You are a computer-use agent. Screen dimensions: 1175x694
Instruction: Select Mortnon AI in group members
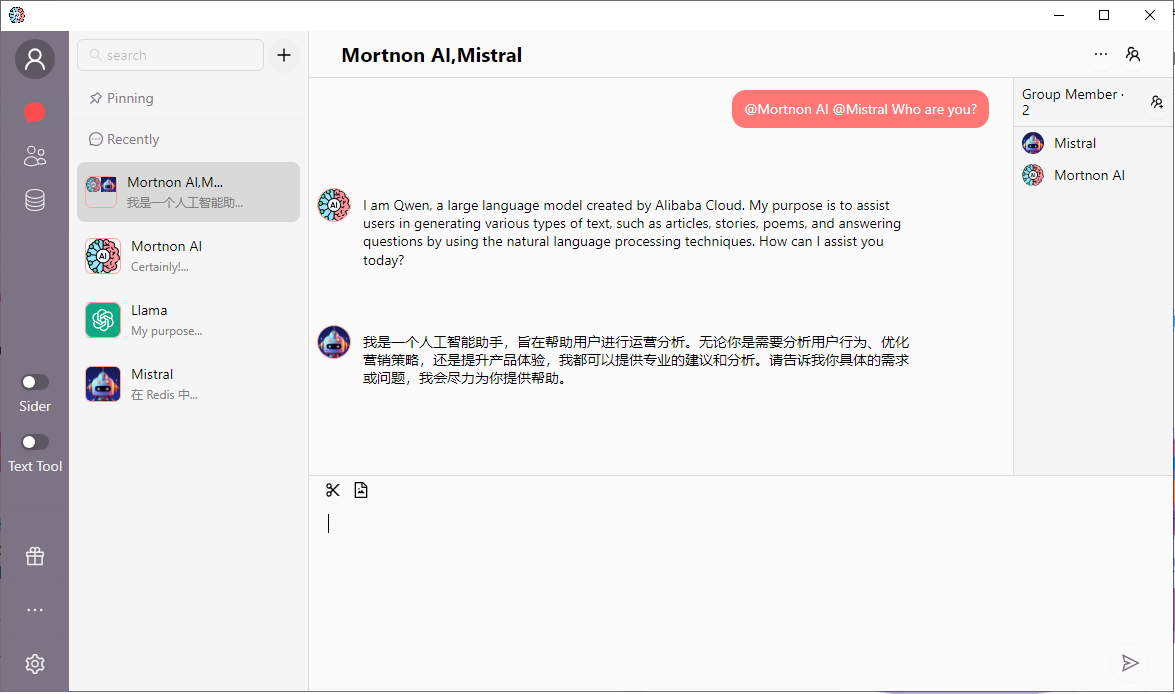1088,175
